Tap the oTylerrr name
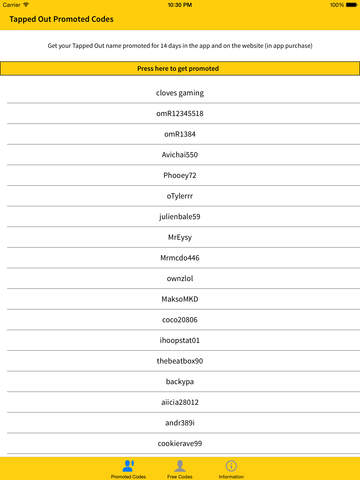 click(180, 196)
